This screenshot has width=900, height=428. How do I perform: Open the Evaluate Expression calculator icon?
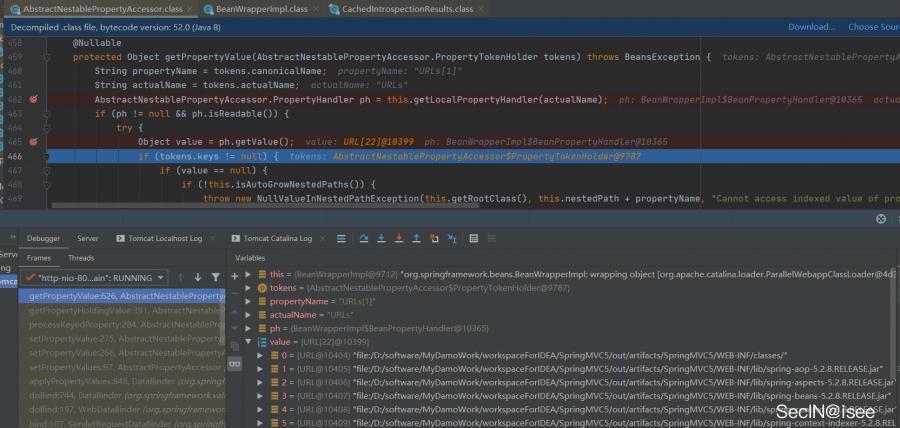tap(474, 239)
